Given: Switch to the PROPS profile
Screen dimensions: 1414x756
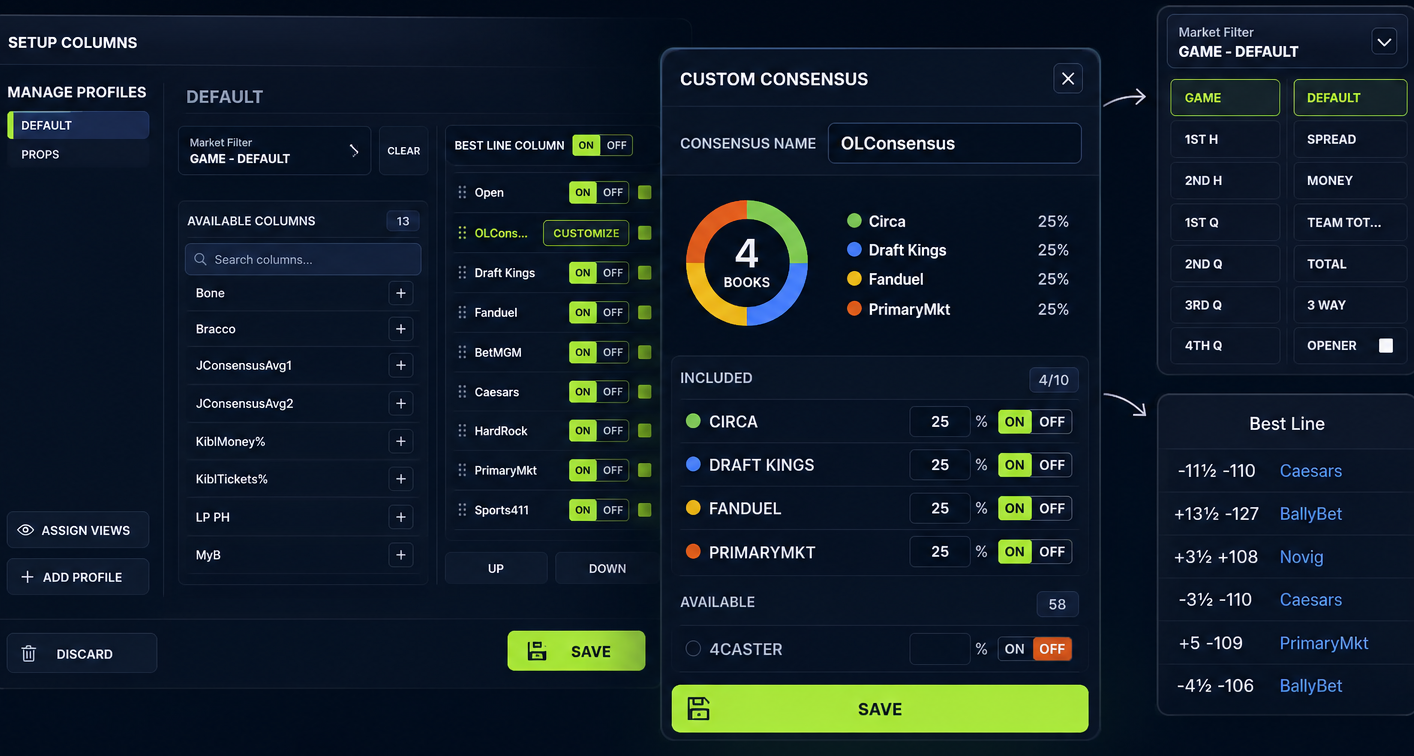Looking at the screenshot, I should [x=78, y=154].
